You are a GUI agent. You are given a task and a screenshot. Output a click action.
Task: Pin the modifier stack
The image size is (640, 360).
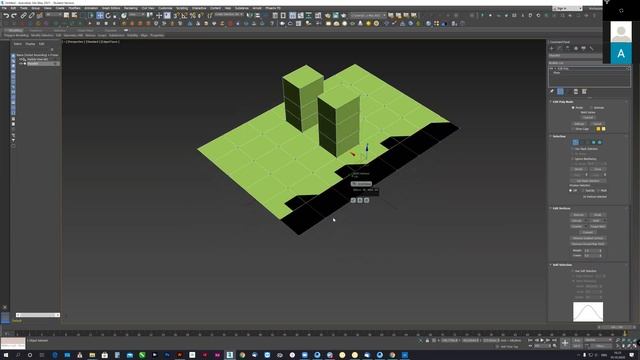coord(552,91)
